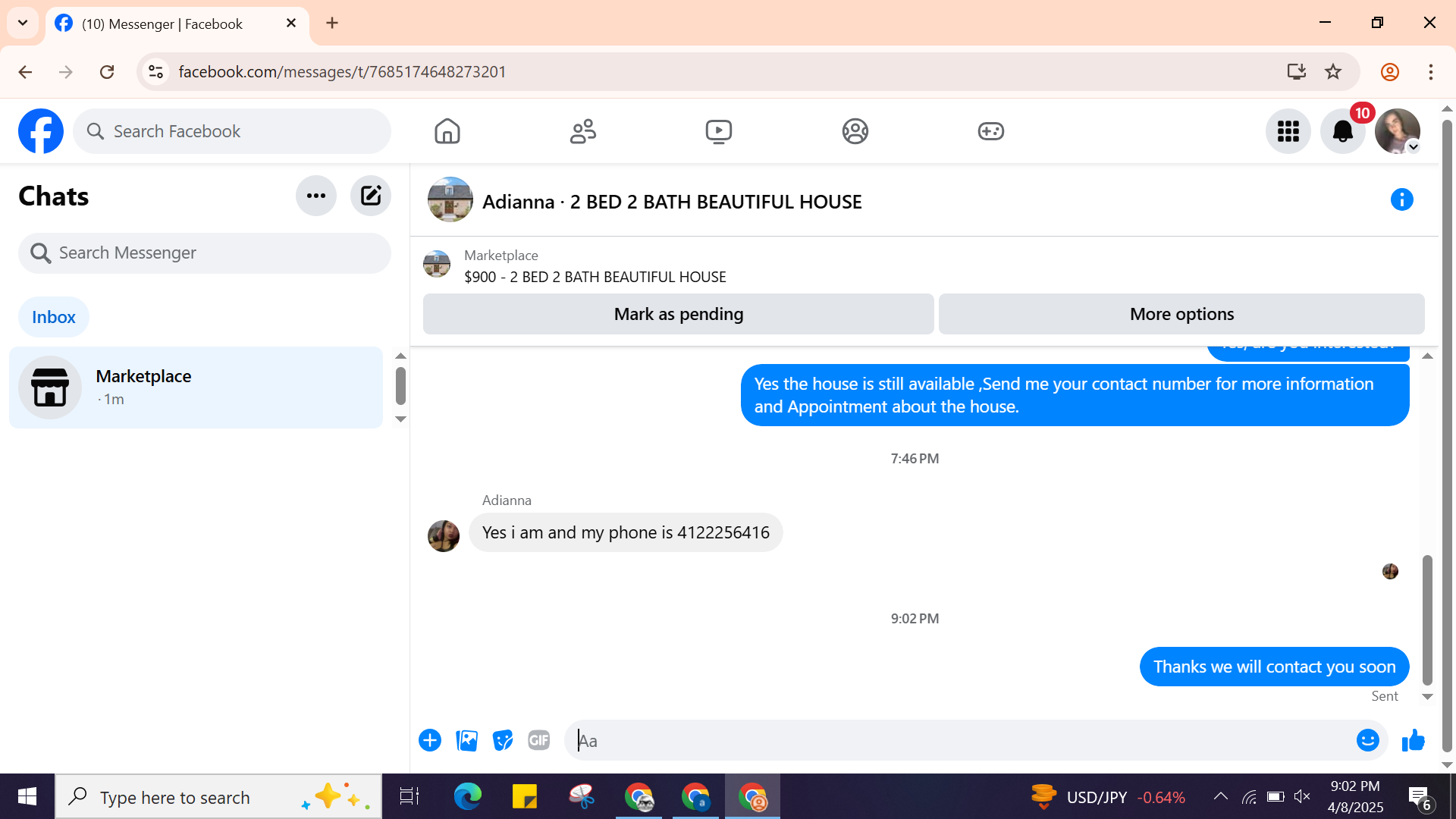Open the Watch video icon

pyautogui.click(x=718, y=131)
